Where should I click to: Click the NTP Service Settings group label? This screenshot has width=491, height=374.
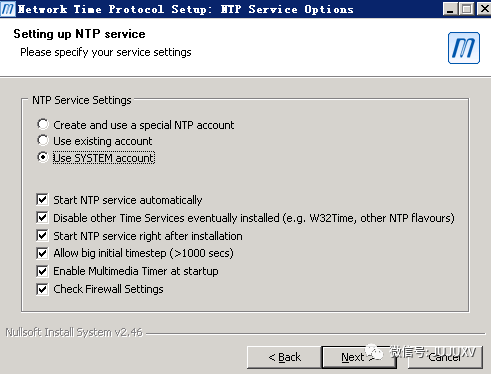[82, 100]
